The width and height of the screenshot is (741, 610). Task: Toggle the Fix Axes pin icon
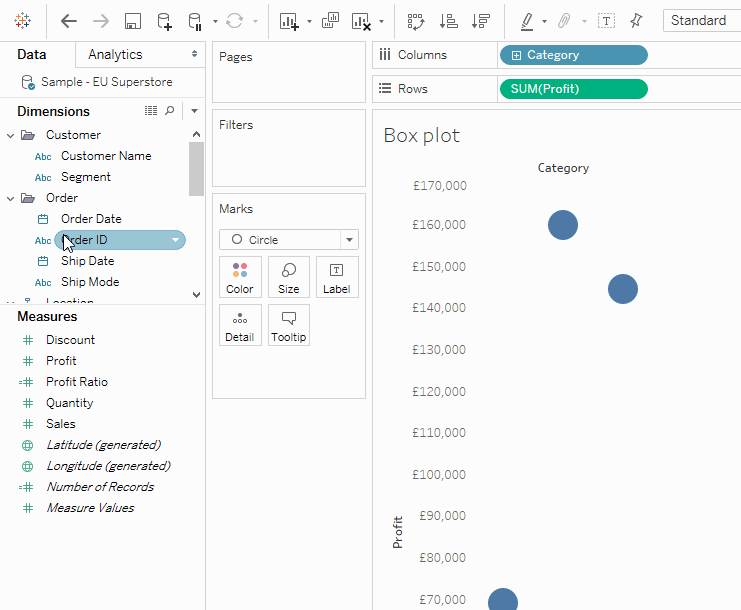coord(636,21)
